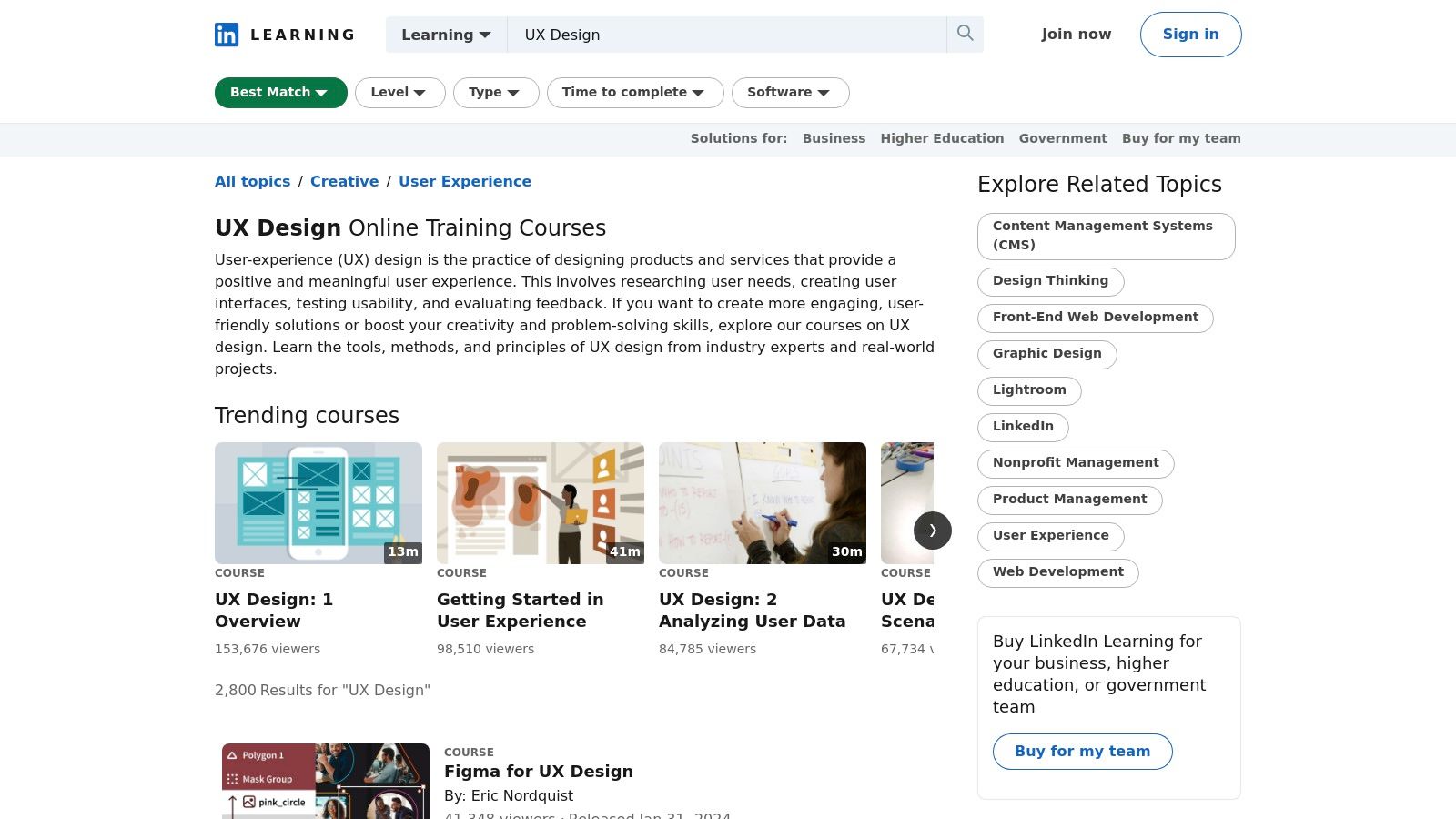Choose the Graphic Design topic chip
Viewport: 1456px width, 819px height.
pos(1046,354)
